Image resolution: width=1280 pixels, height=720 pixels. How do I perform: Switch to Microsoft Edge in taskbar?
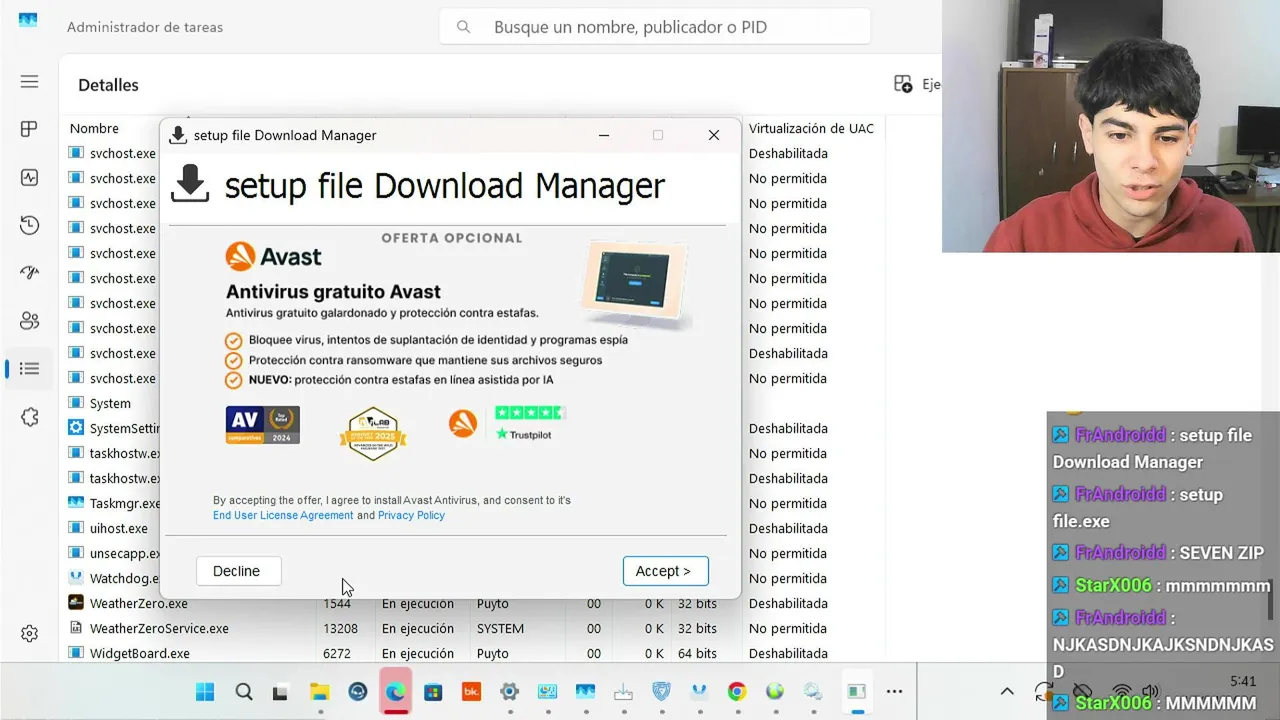pyautogui.click(x=395, y=691)
